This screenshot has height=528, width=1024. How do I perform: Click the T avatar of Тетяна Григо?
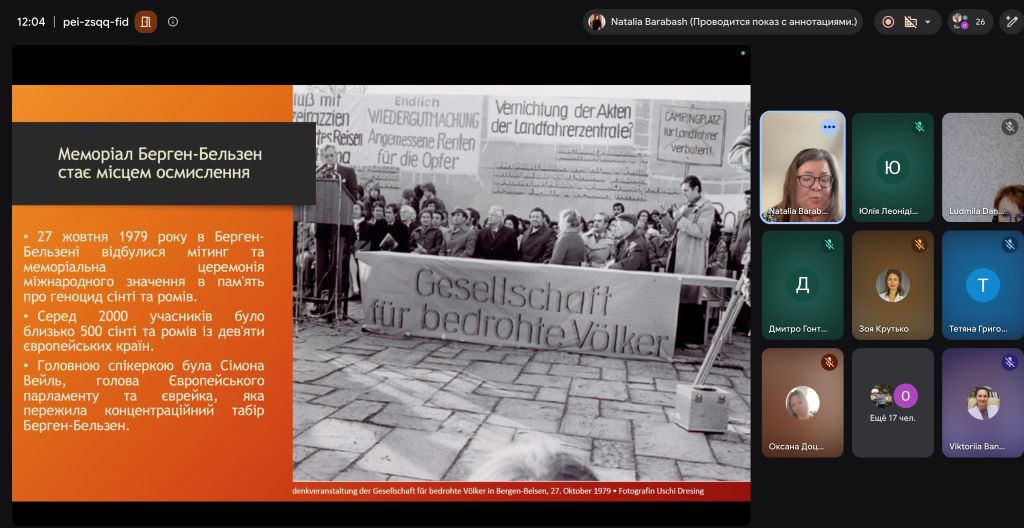(x=983, y=285)
